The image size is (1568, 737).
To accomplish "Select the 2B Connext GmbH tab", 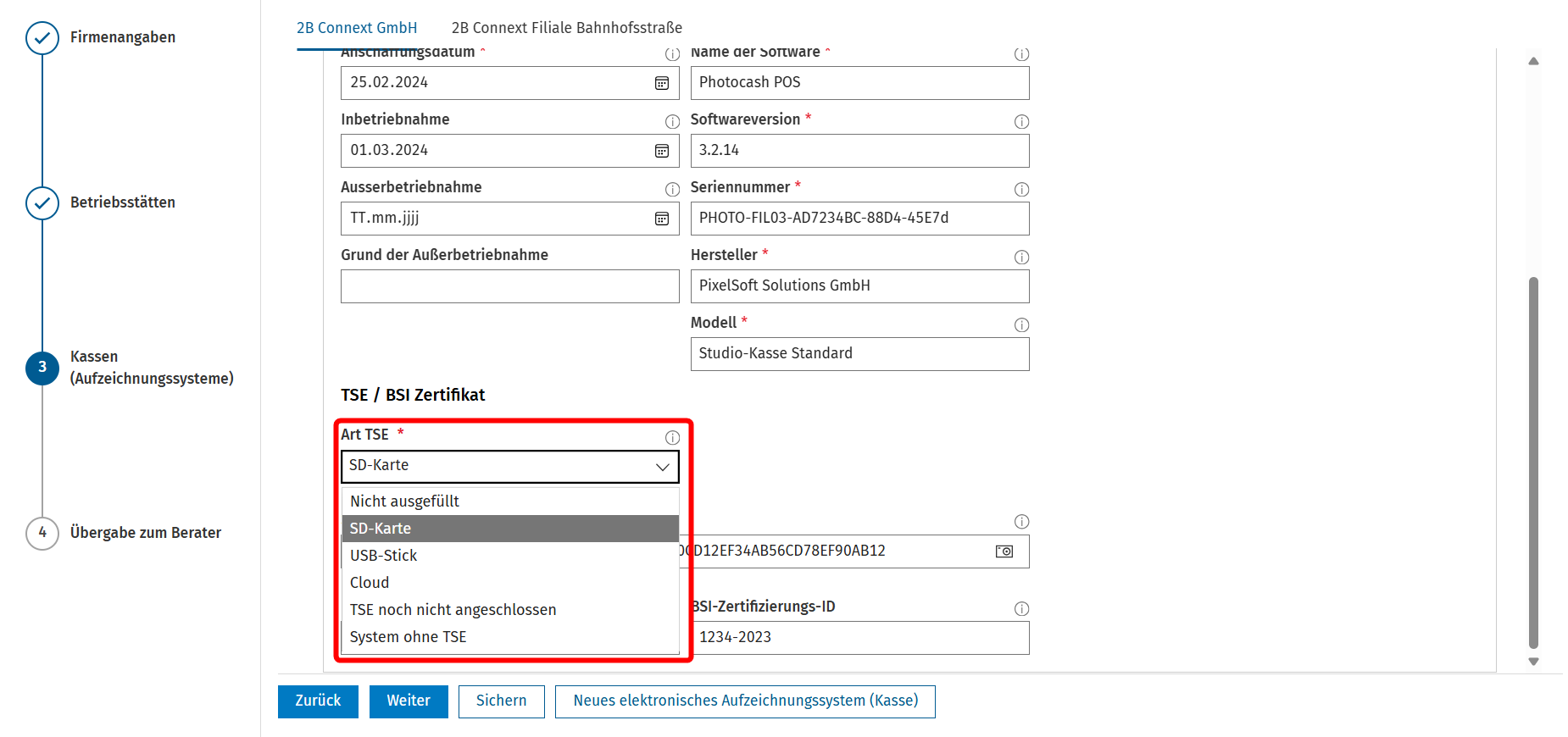I will coord(357,28).
